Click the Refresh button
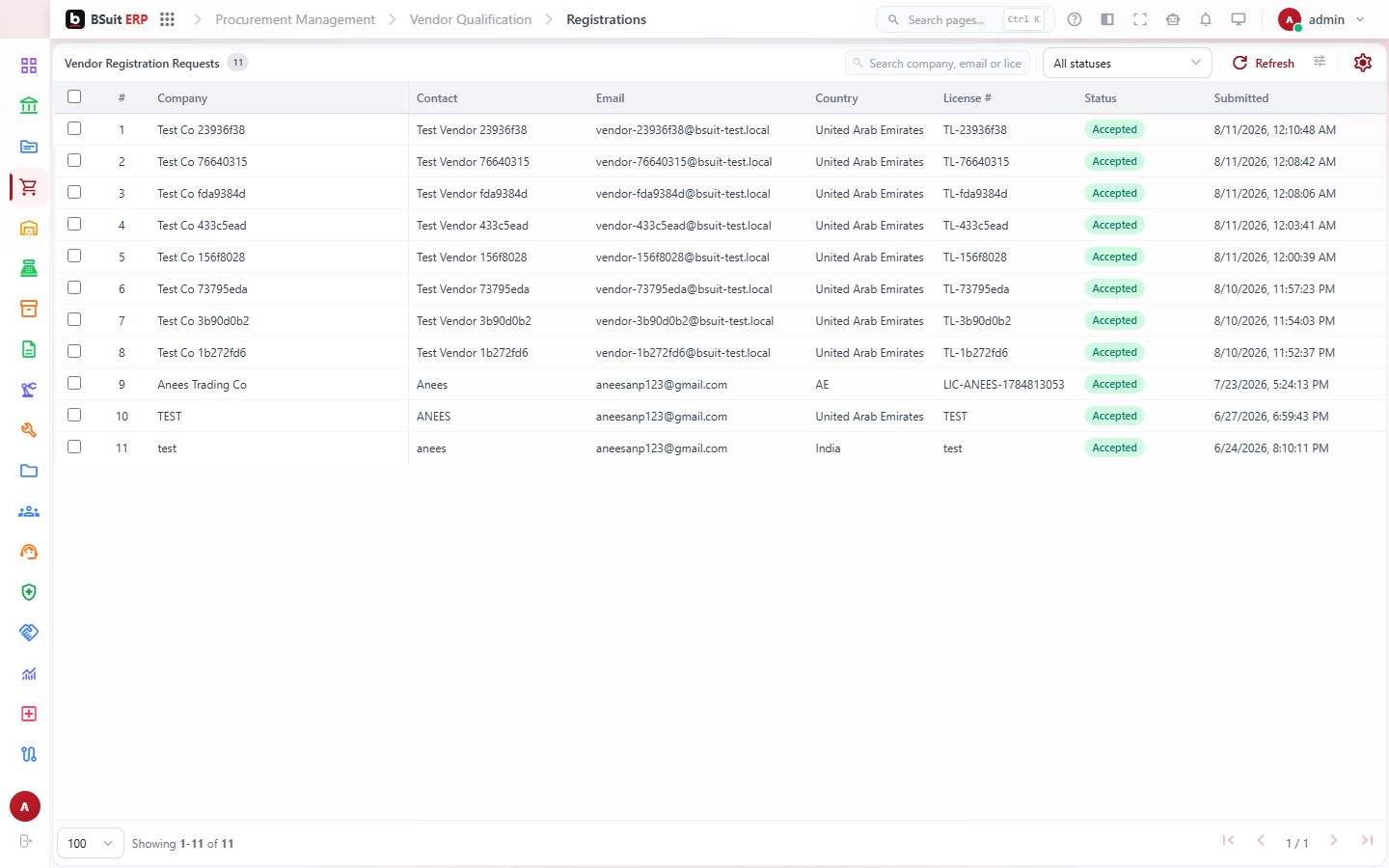1389x868 pixels. [1264, 63]
